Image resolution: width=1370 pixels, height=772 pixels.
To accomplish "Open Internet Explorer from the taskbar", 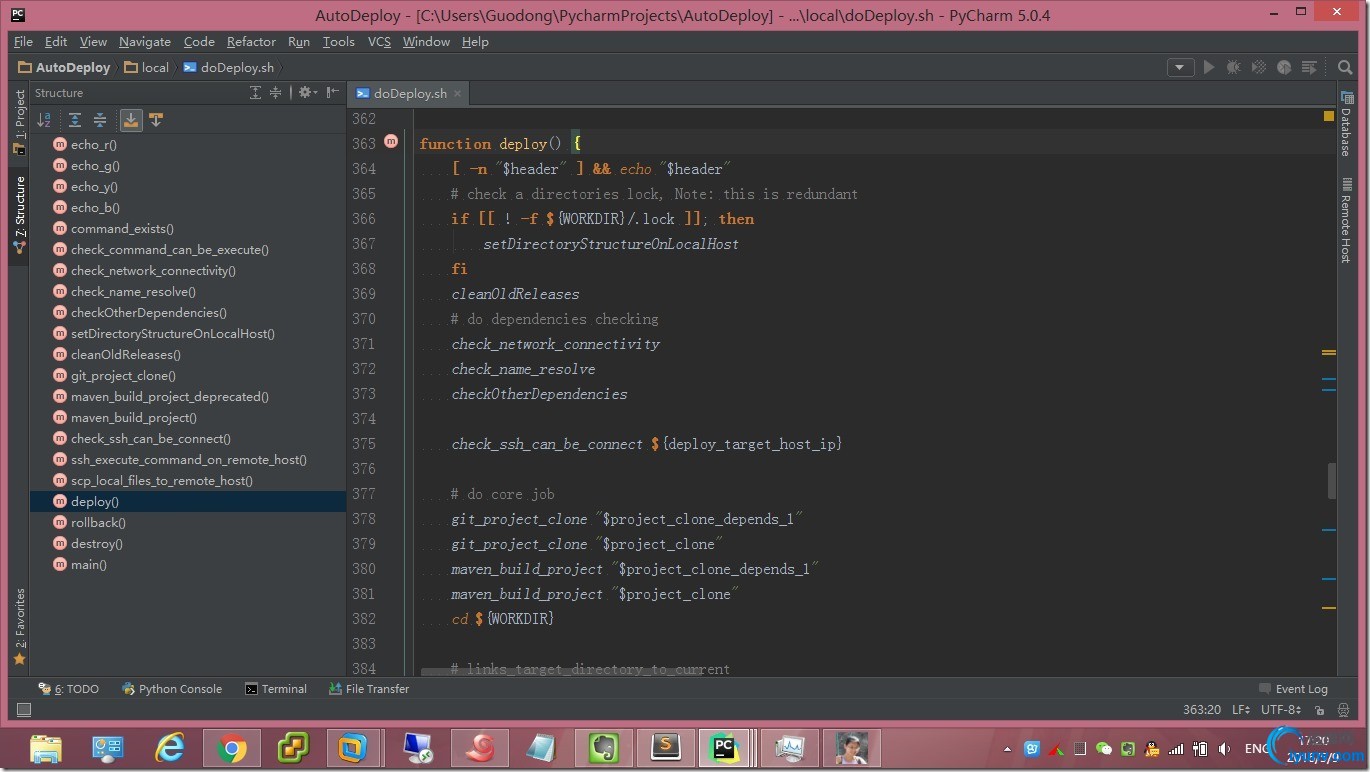I will coord(171,748).
